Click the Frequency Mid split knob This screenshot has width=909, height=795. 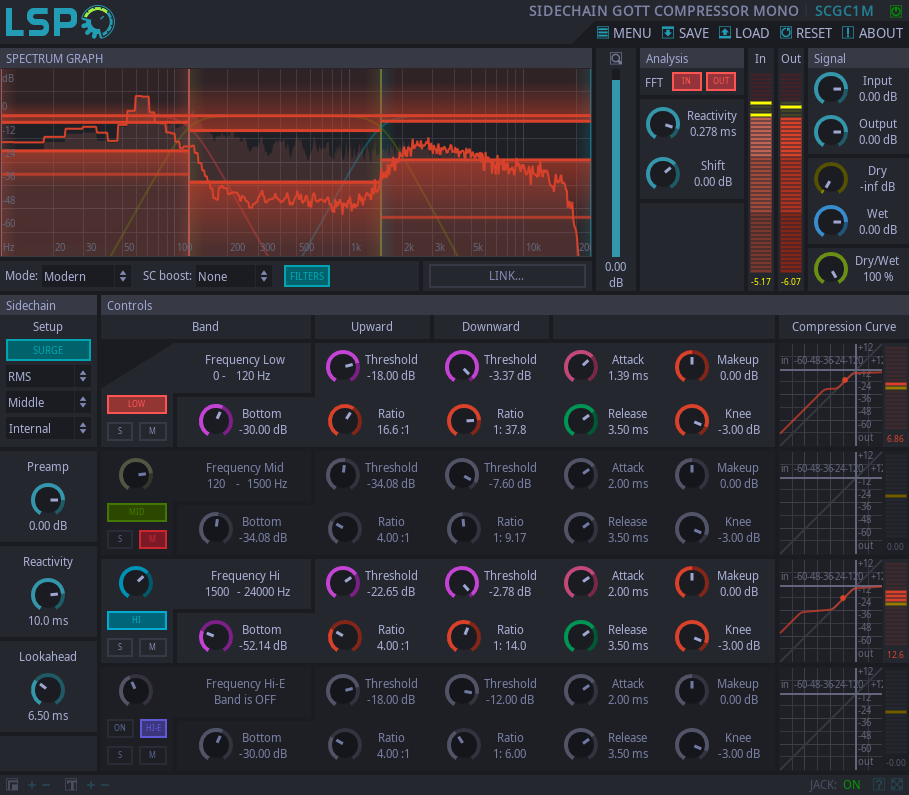(x=136, y=475)
